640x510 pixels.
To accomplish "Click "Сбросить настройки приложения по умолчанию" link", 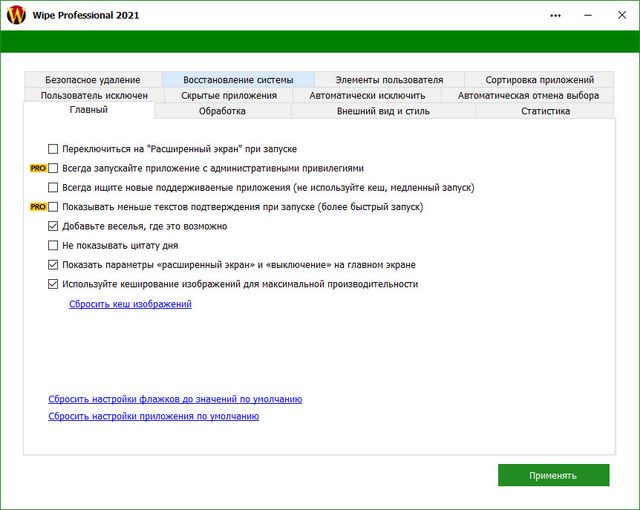I will click(x=153, y=416).
